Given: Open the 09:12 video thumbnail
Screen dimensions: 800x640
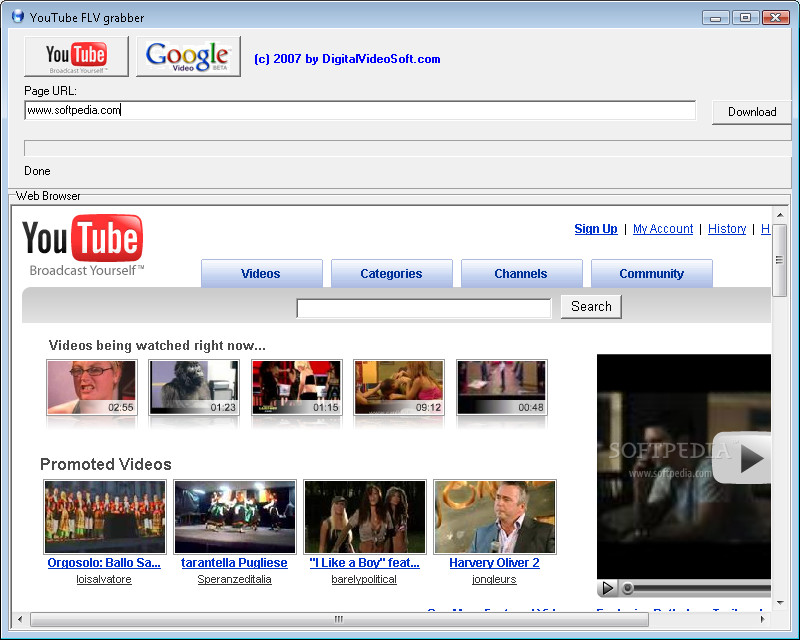Looking at the screenshot, I should click(399, 387).
